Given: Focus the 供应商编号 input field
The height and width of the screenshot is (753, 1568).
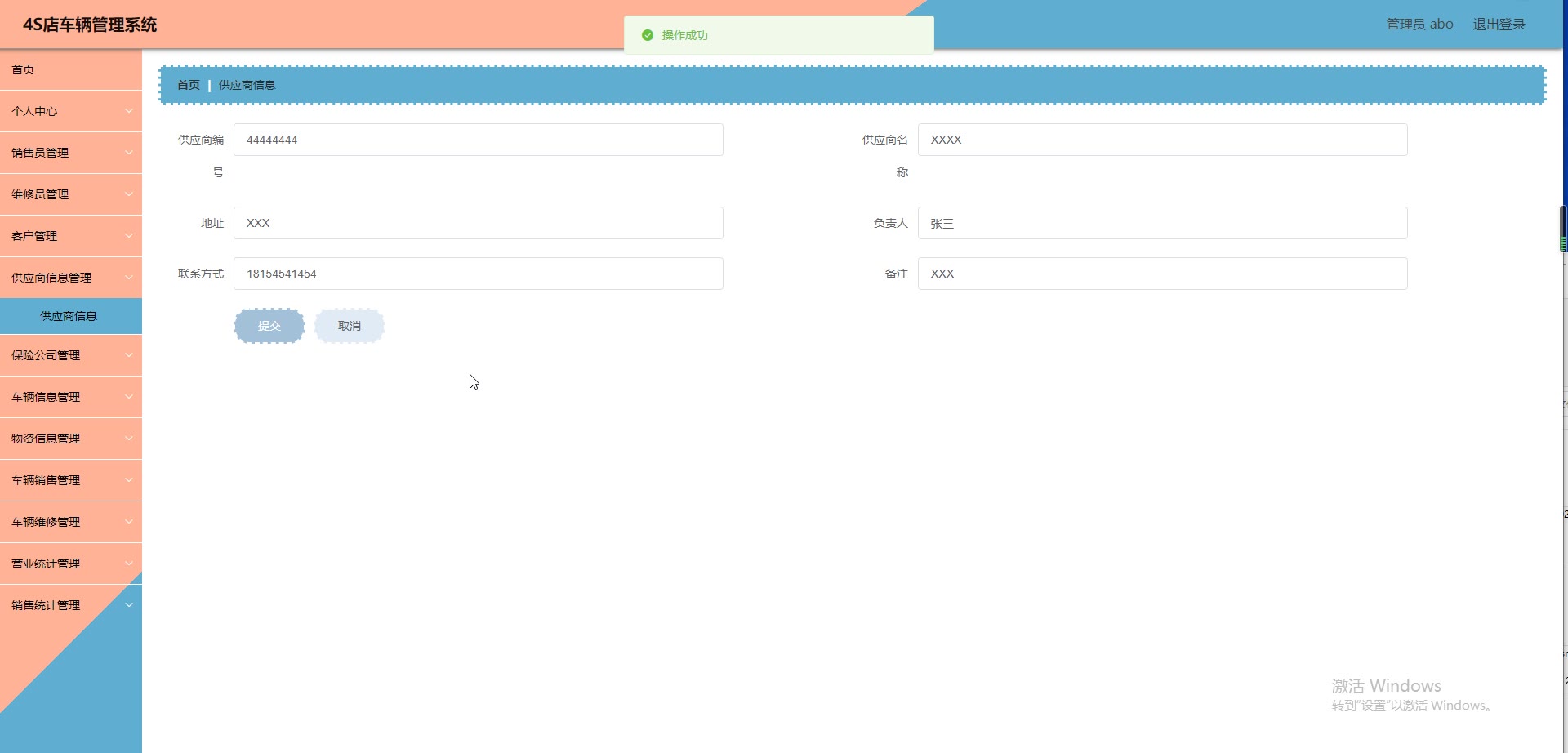Looking at the screenshot, I should 479,140.
